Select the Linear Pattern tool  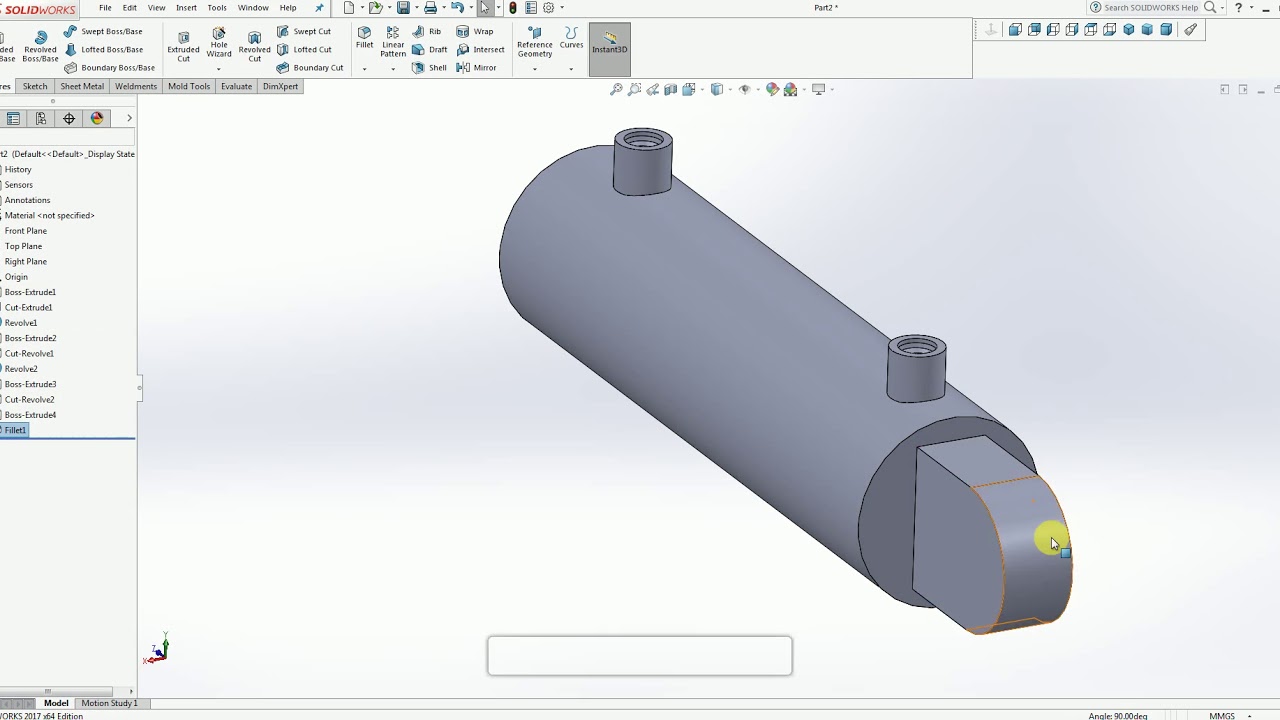(393, 42)
